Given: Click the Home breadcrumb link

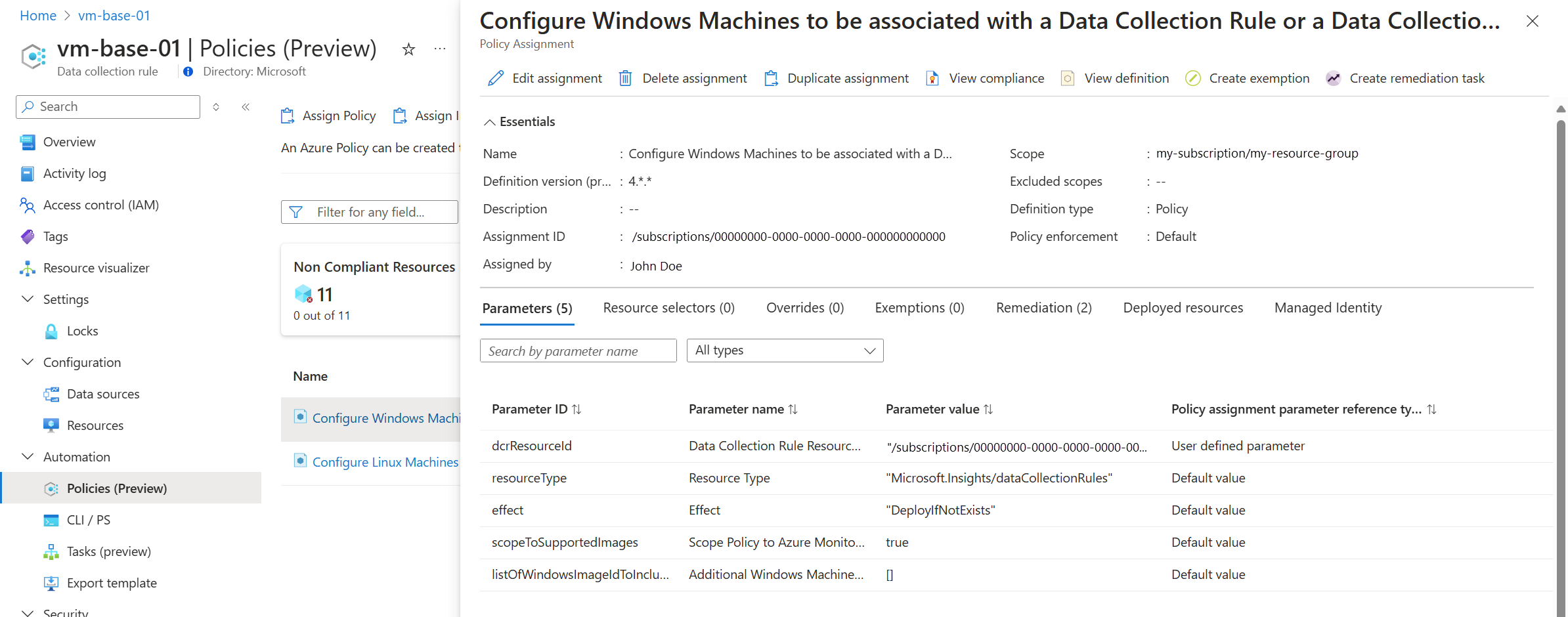Looking at the screenshot, I should point(38,16).
